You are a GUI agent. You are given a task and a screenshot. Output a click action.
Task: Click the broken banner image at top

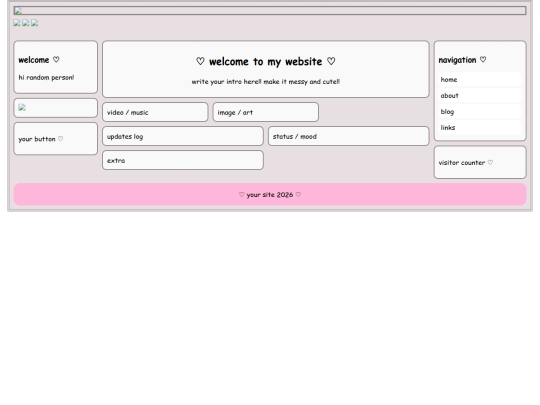(270, 11)
